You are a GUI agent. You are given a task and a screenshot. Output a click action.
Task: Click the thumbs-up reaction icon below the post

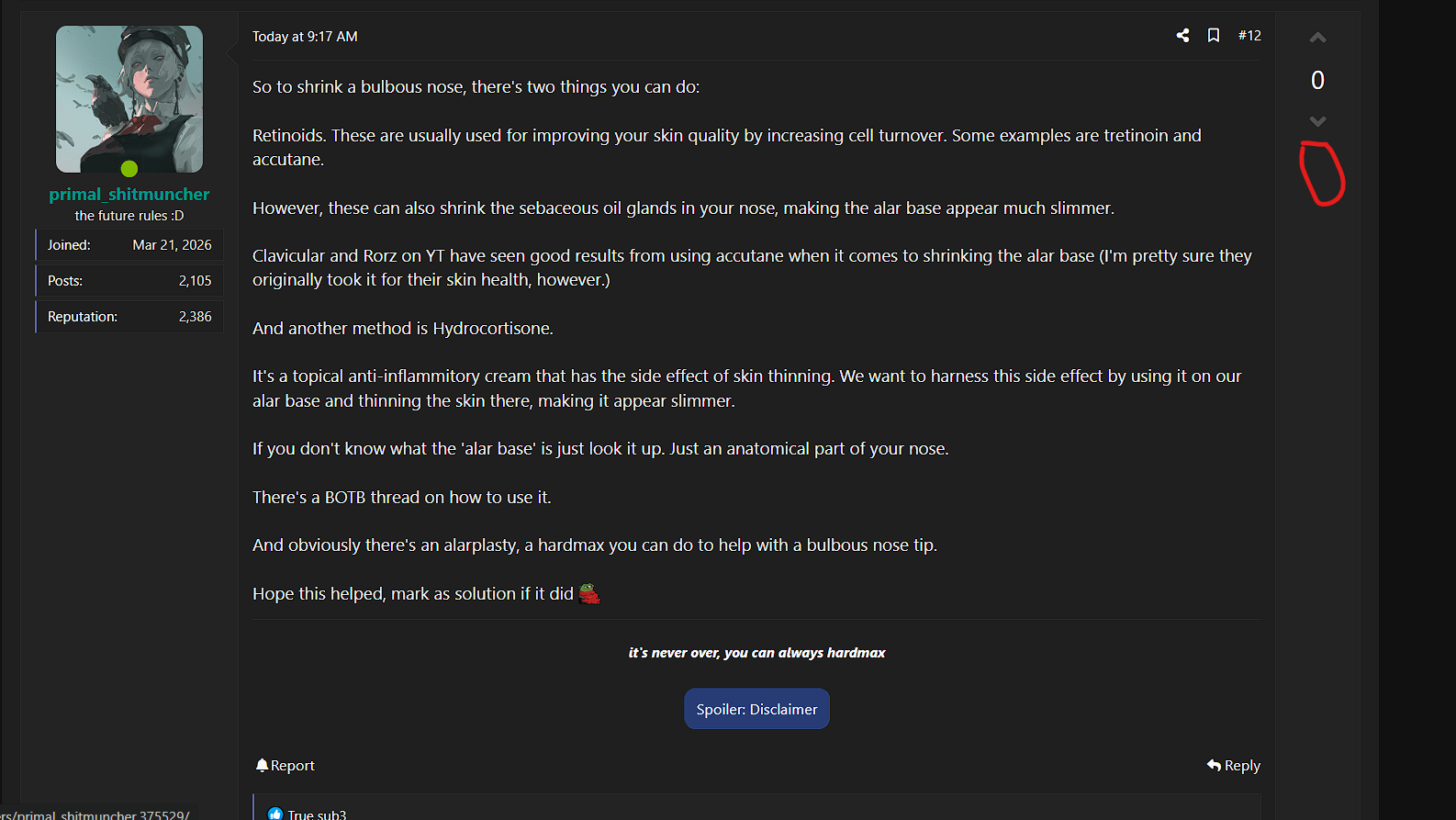pyautogui.click(x=275, y=814)
